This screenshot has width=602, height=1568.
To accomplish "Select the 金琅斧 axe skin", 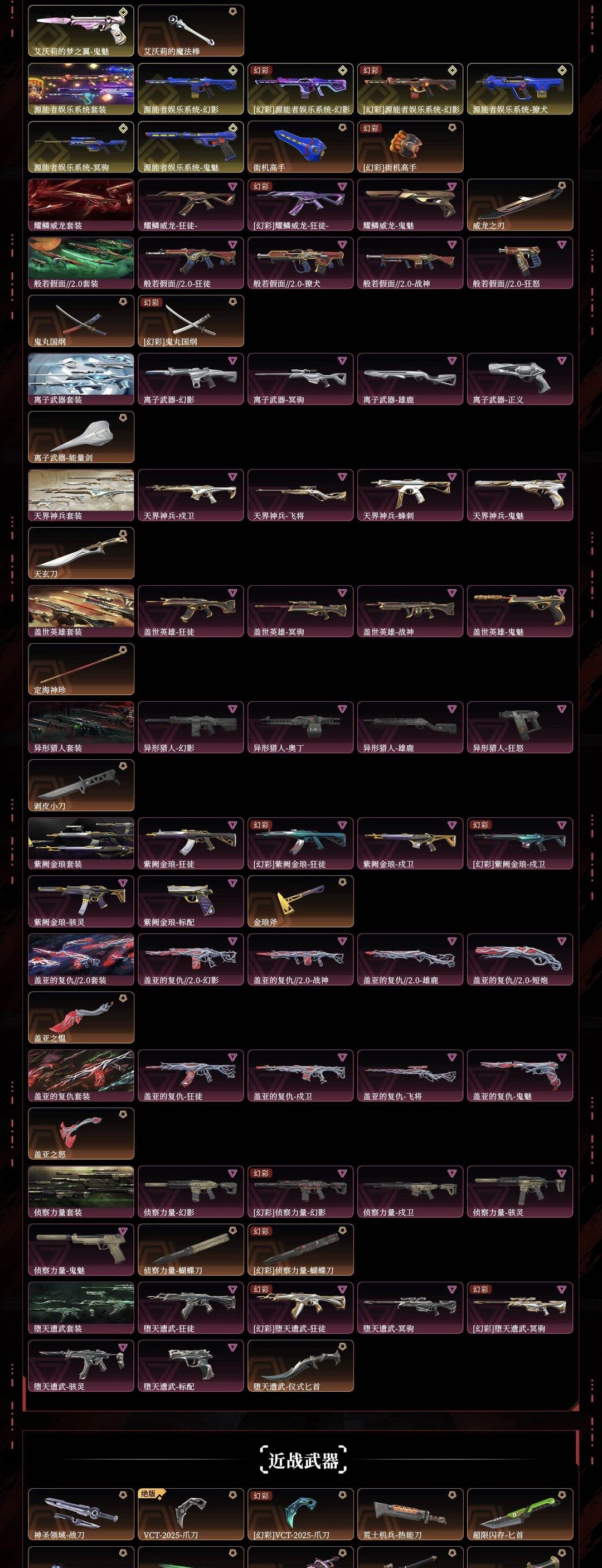I will point(300,901).
